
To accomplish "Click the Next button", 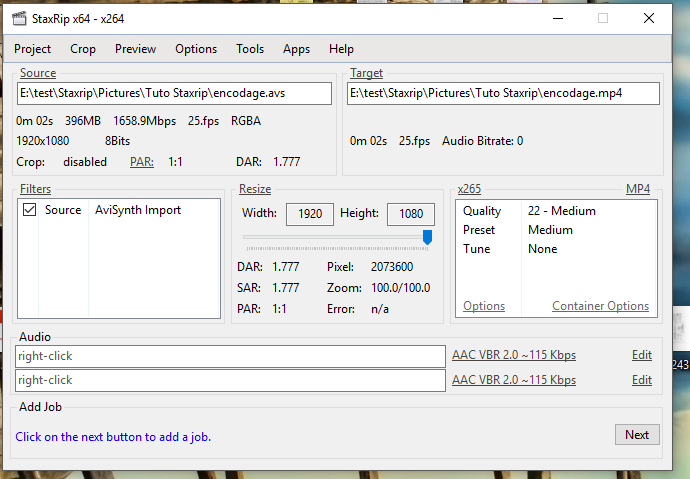I will [637, 435].
